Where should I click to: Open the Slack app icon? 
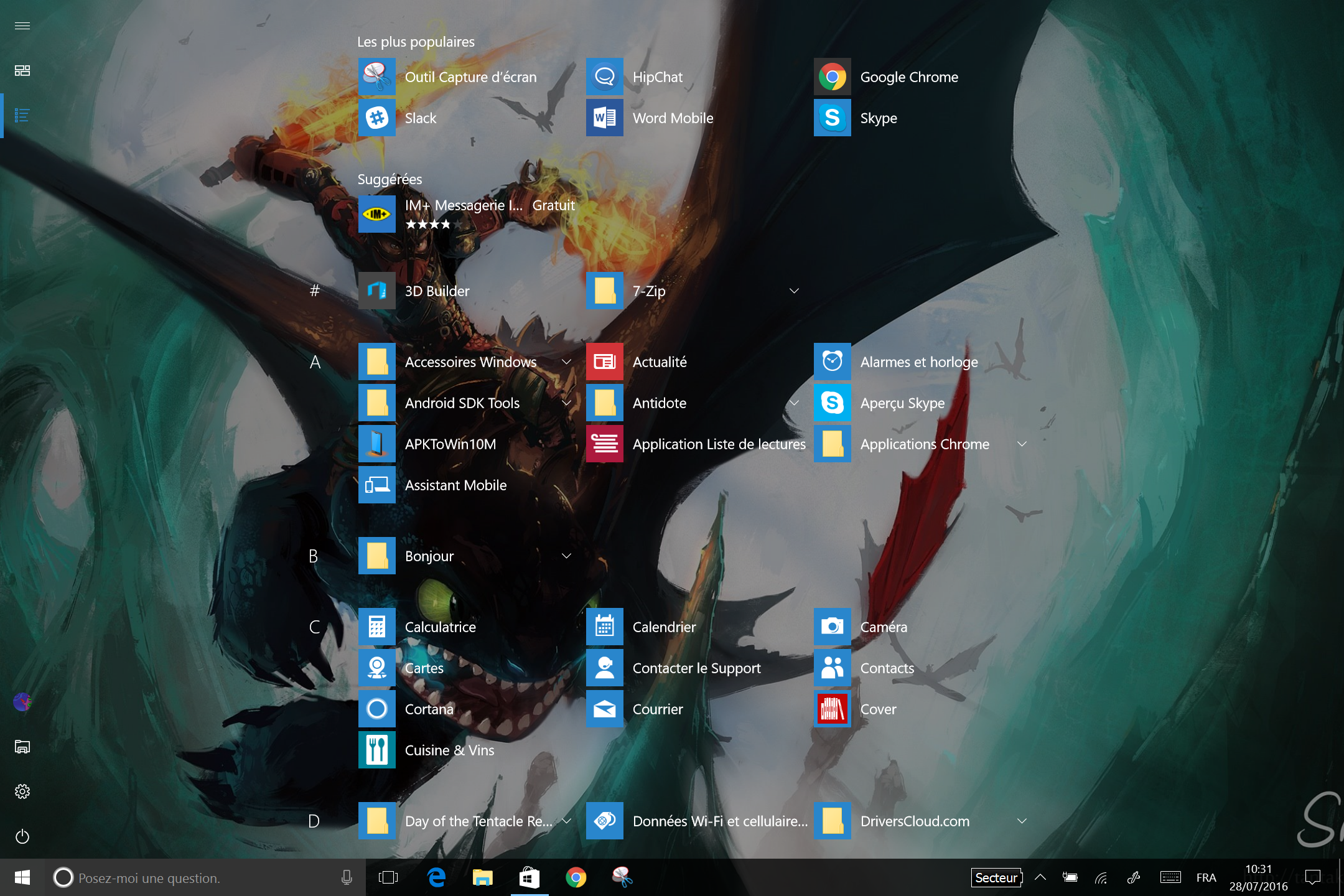tap(376, 118)
